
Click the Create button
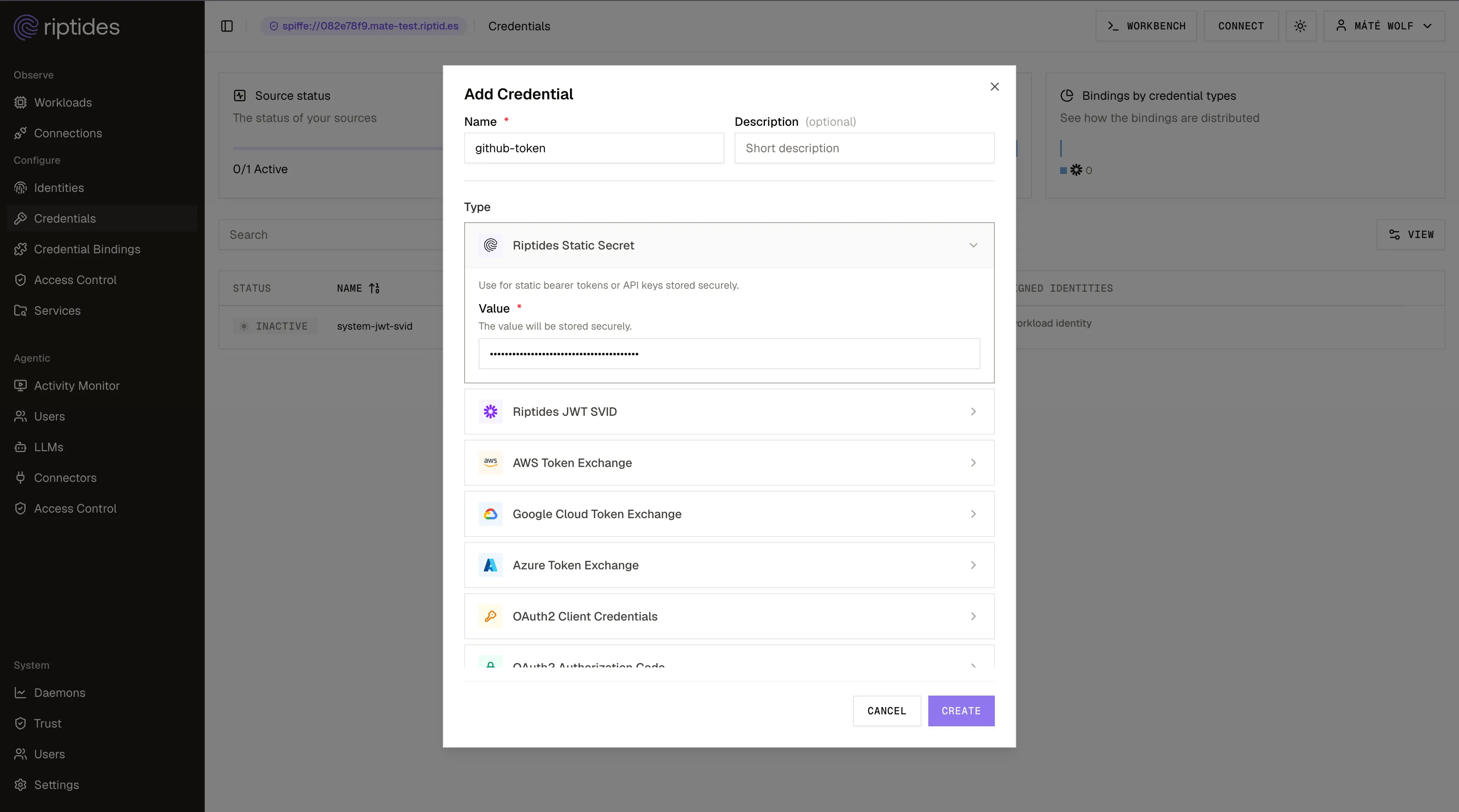(x=961, y=710)
